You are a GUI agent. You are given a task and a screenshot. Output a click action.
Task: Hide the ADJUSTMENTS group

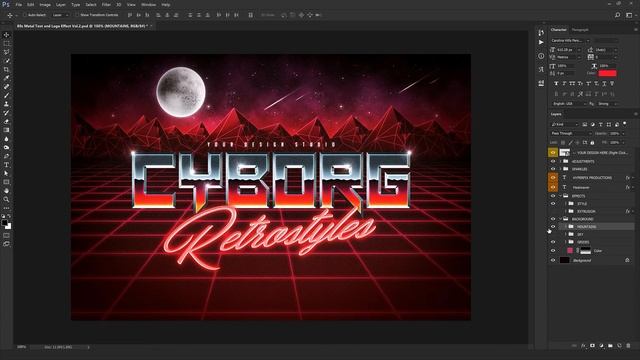point(553,161)
